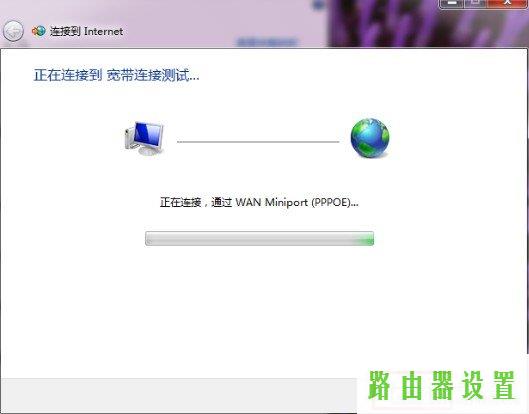Screen dimensions: 529x414
Task: Click the computer monitor icon
Action: click(x=144, y=138)
